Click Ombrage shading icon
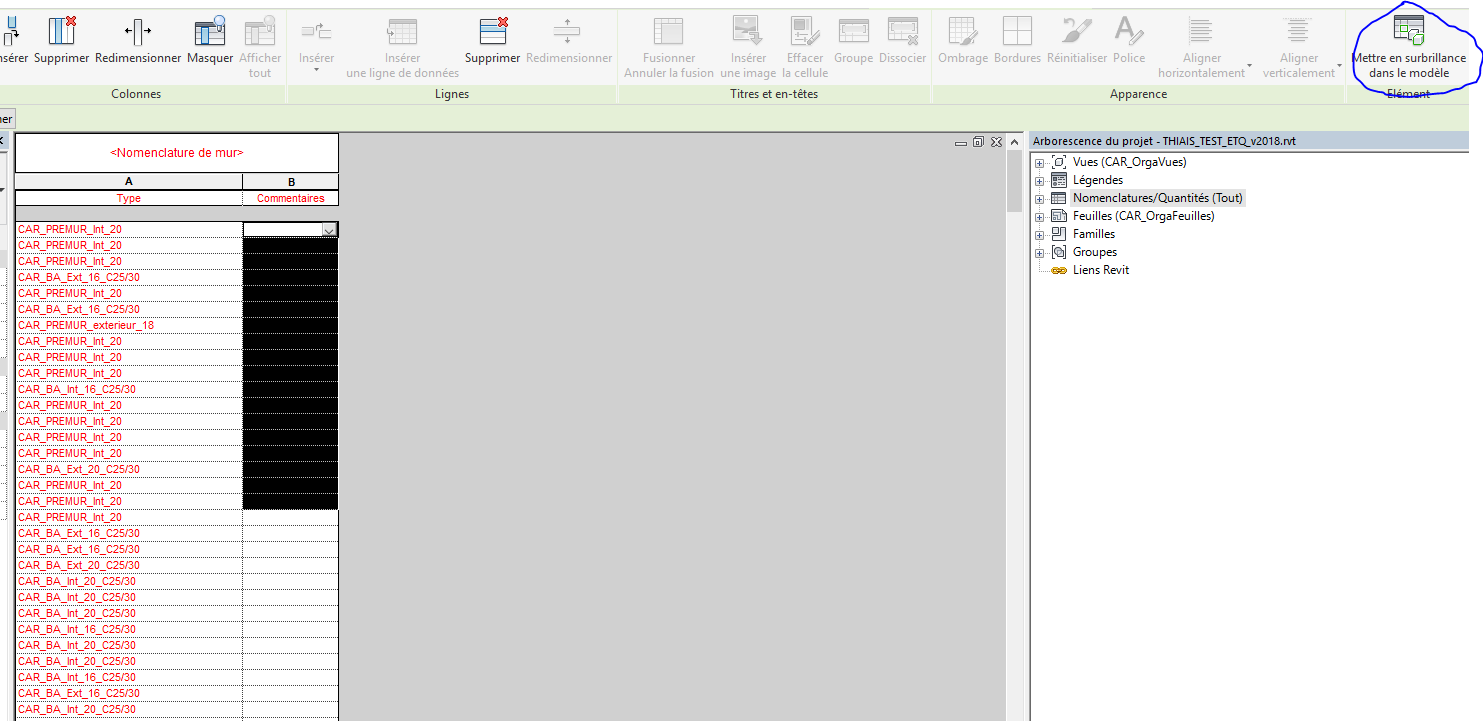This screenshot has height=721, width=1483. 963,32
